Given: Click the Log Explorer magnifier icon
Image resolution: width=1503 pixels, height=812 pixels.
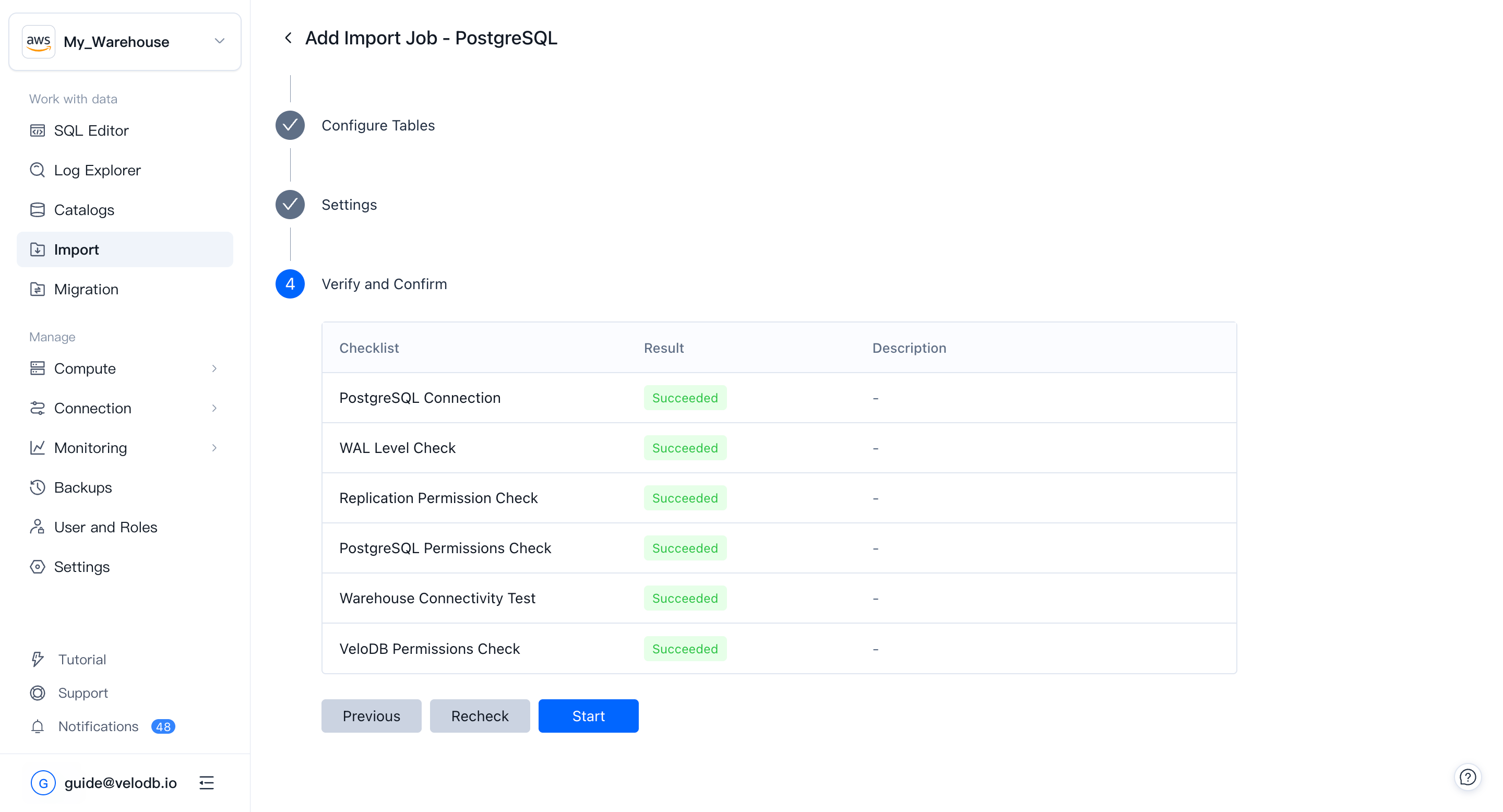Looking at the screenshot, I should click(x=38, y=170).
